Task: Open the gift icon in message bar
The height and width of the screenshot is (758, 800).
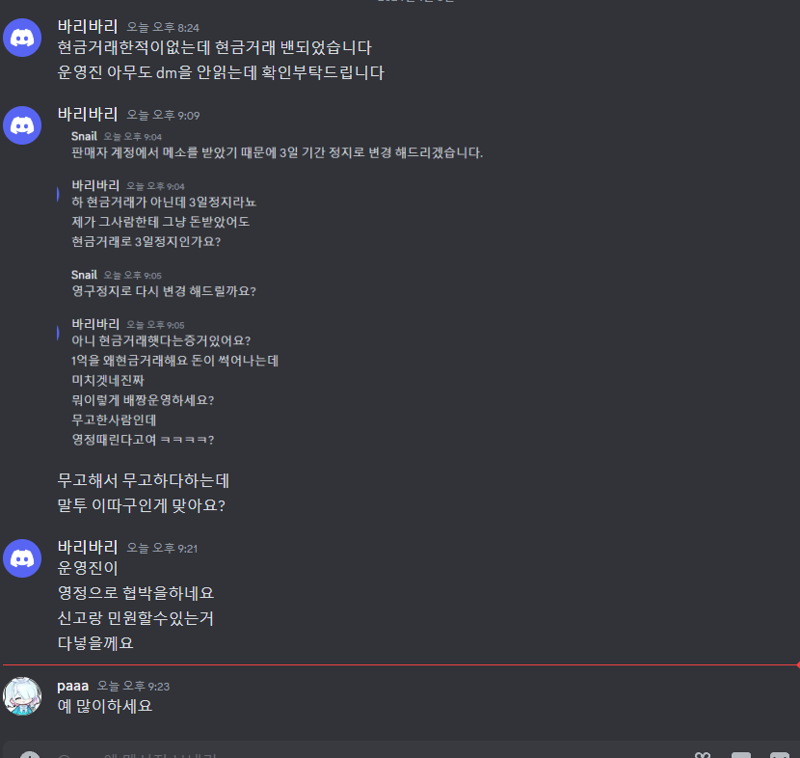Action: 702,755
